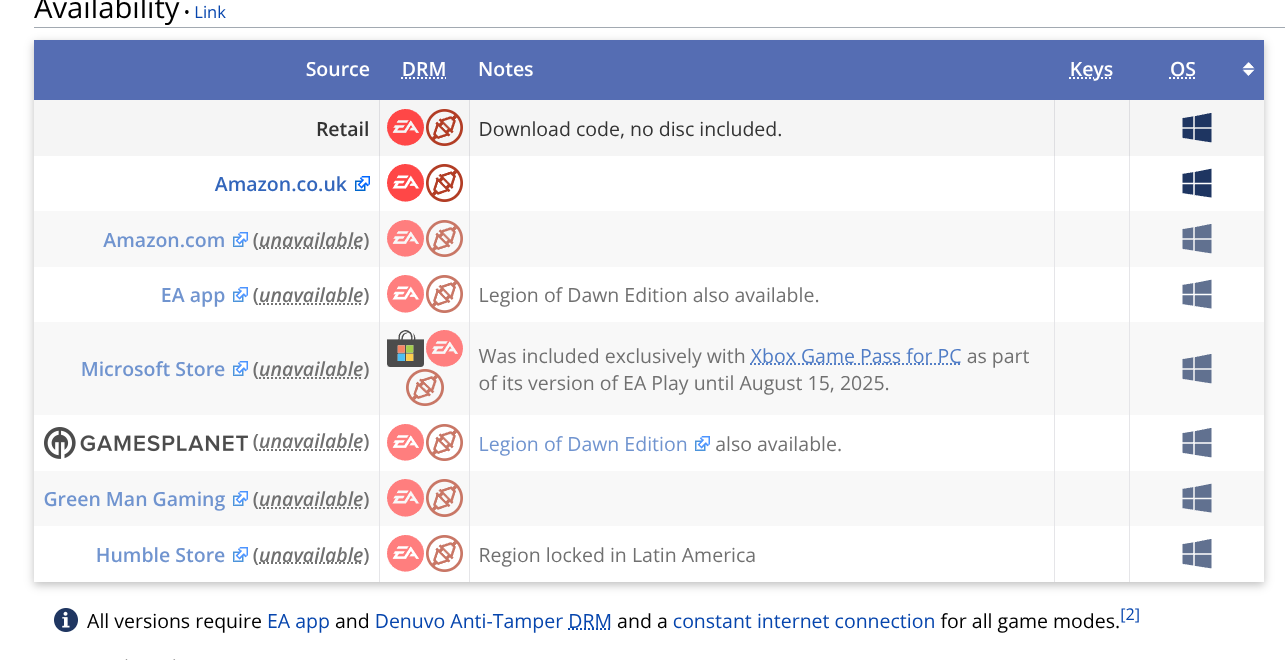The height and width of the screenshot is (660, 1285).
Task: Click the Microsoft Store DRM icon
Action: pos(405,350)
